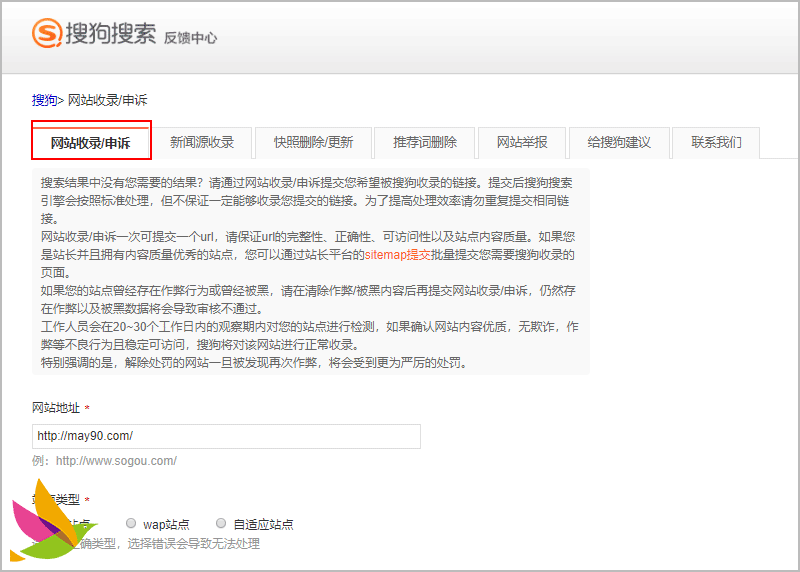This screenshot has height=572, width=800.
Task: Select the wap站点 radio button
Action: pos(131,523)
